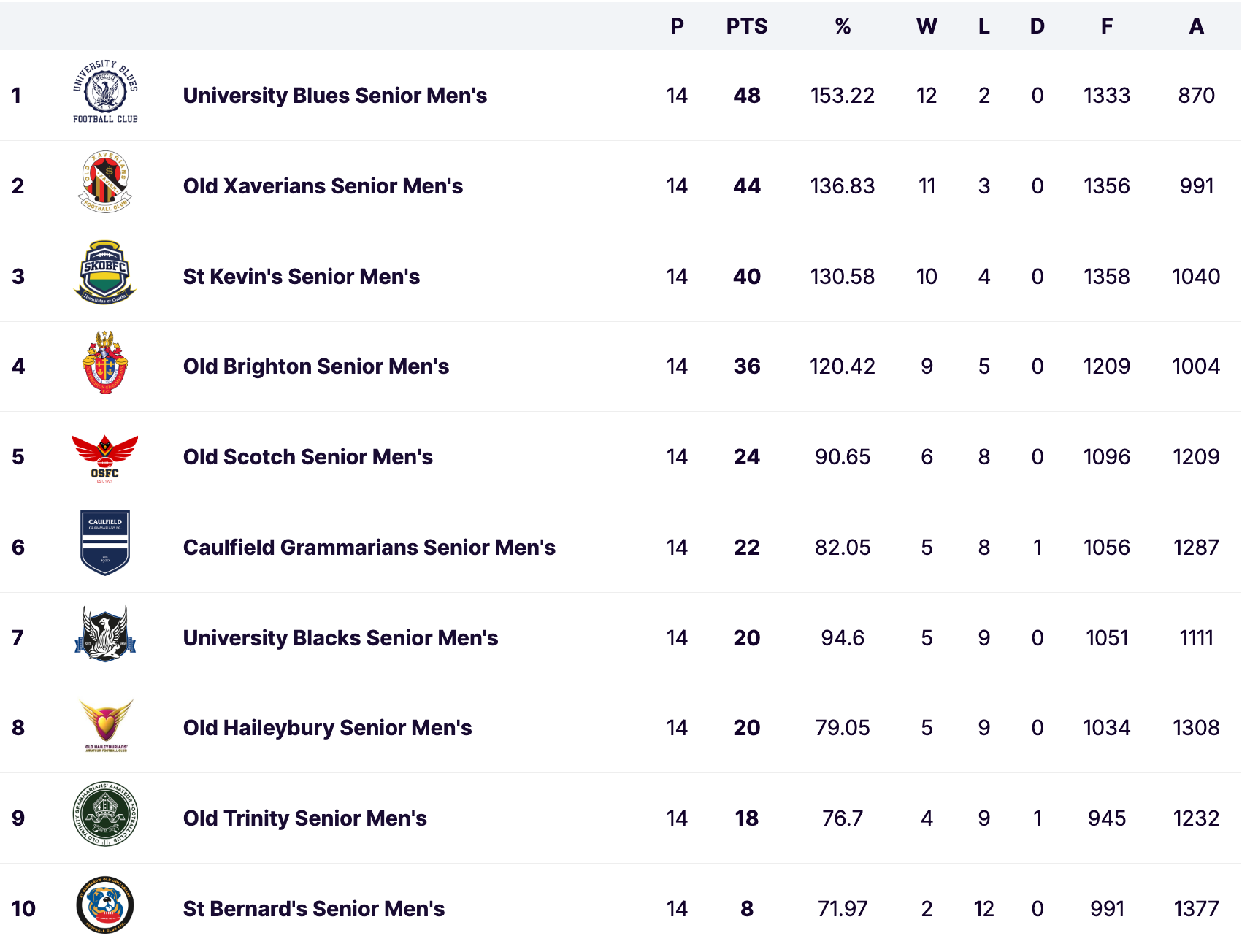This screenshot has width=1250, height=952.
Task: Click the Old Brighton coat of arms logo
Action: (x=105, y=363)
